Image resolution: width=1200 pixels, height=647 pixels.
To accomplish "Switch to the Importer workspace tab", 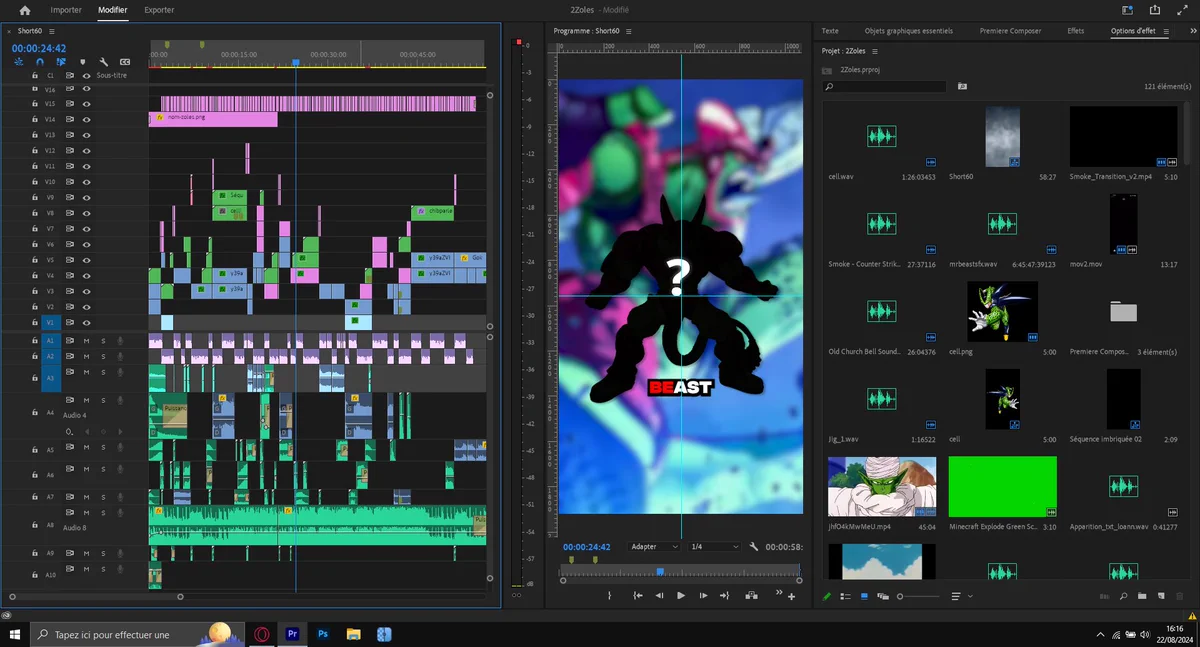I will tap(66, 10).
